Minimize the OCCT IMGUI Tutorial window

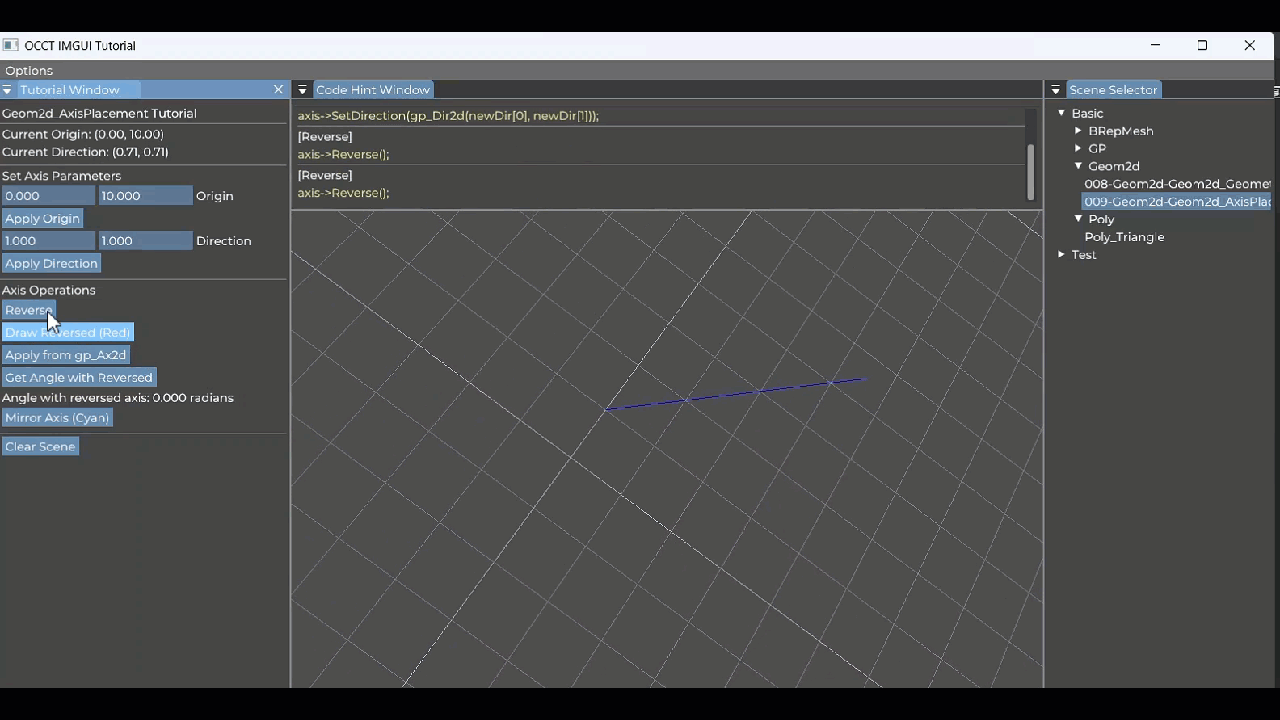point(1155,45)
